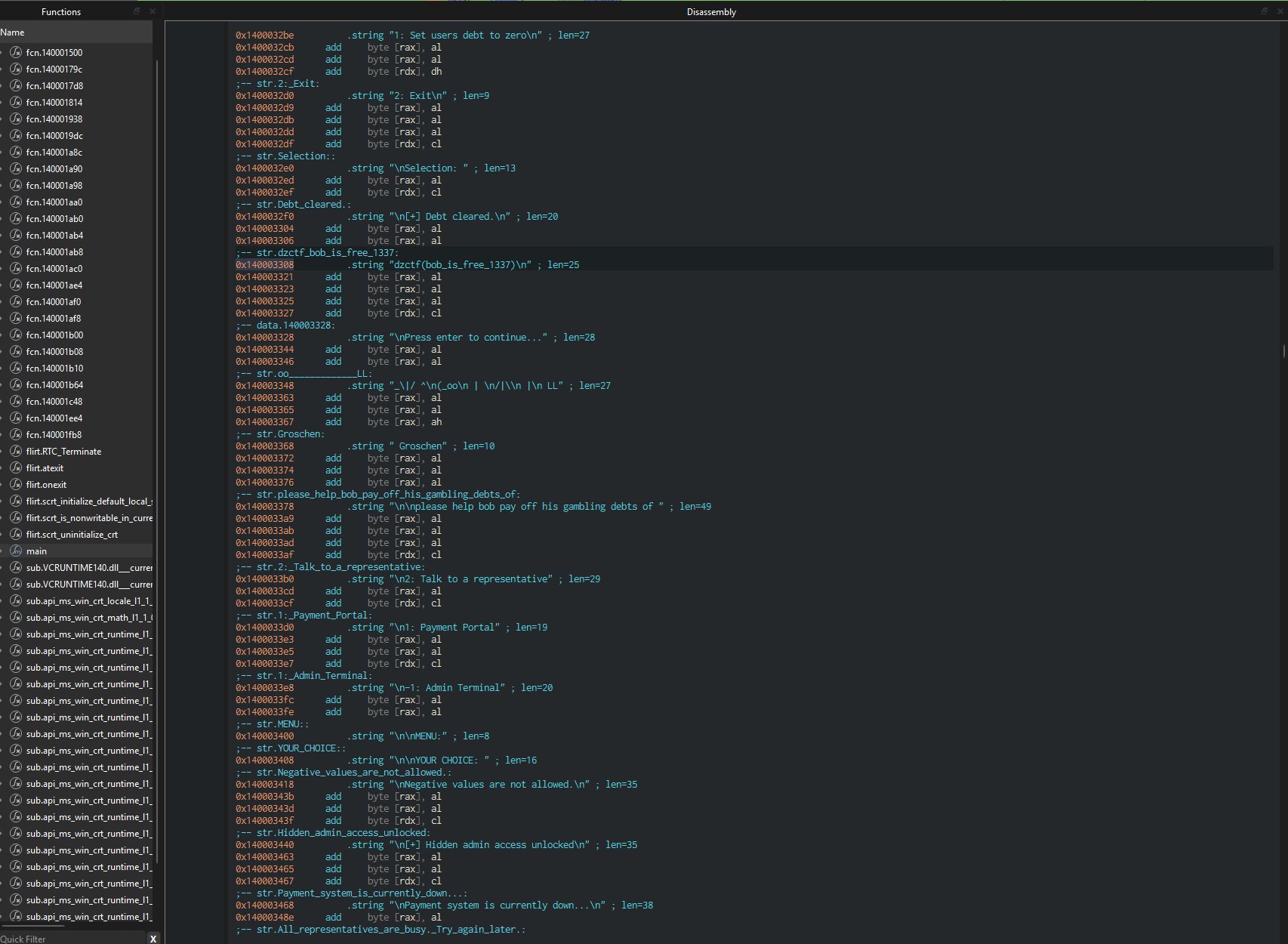
Task: Expand the fcn.140001ee4 tree arrow
Action: 2,418
